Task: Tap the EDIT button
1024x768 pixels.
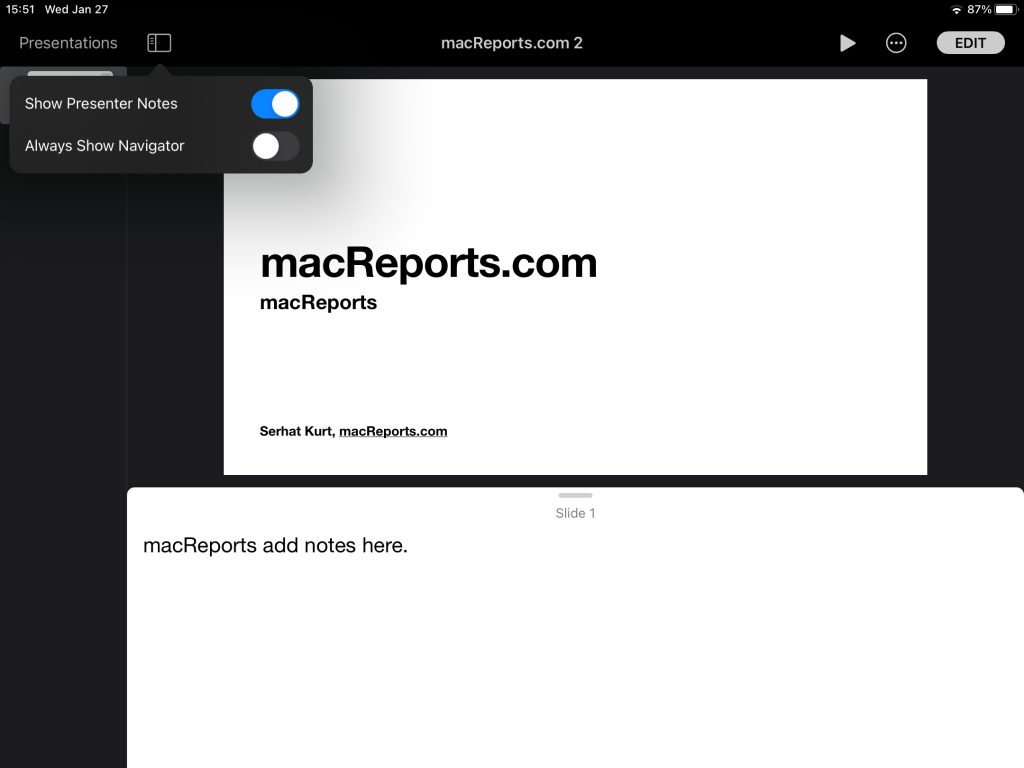Action: pos(969,42)
